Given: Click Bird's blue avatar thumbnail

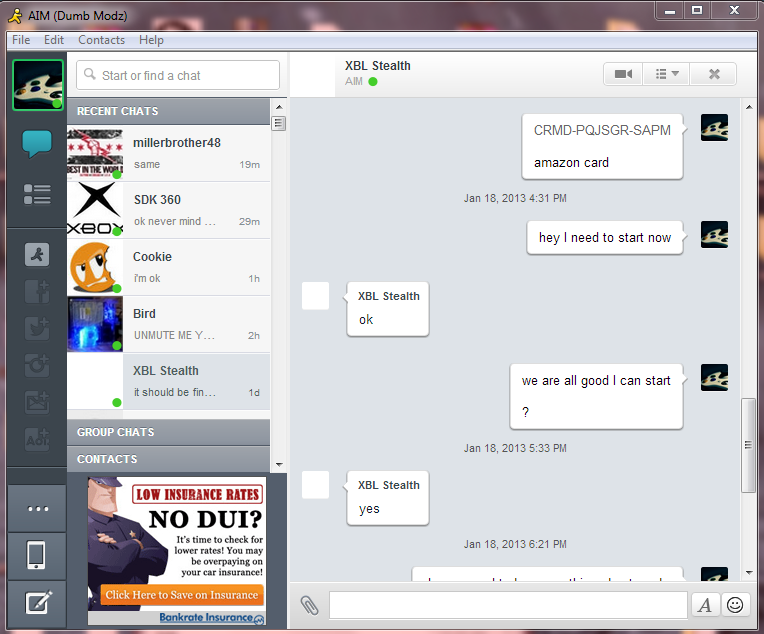Looking at the screenshot, I should coord(95,324).
